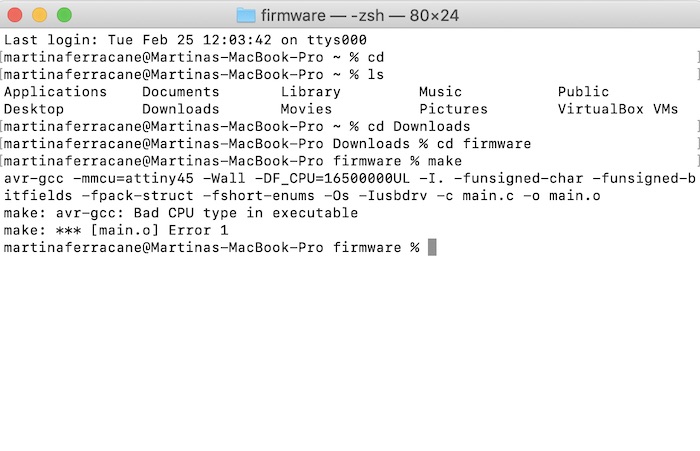Click "Downloads" in the ls output row
The image size is (700, 451).
180,109
